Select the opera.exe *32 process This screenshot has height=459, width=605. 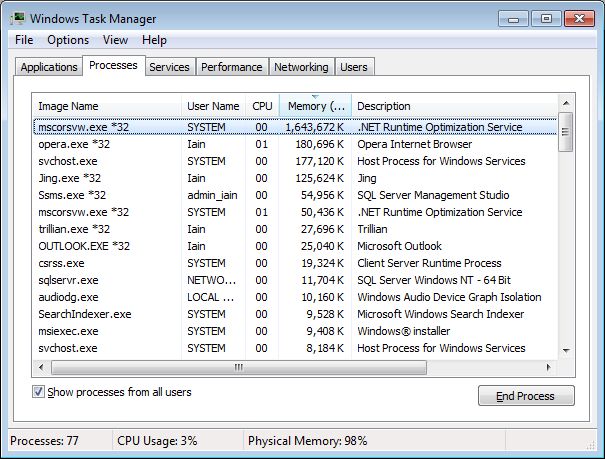296,144
